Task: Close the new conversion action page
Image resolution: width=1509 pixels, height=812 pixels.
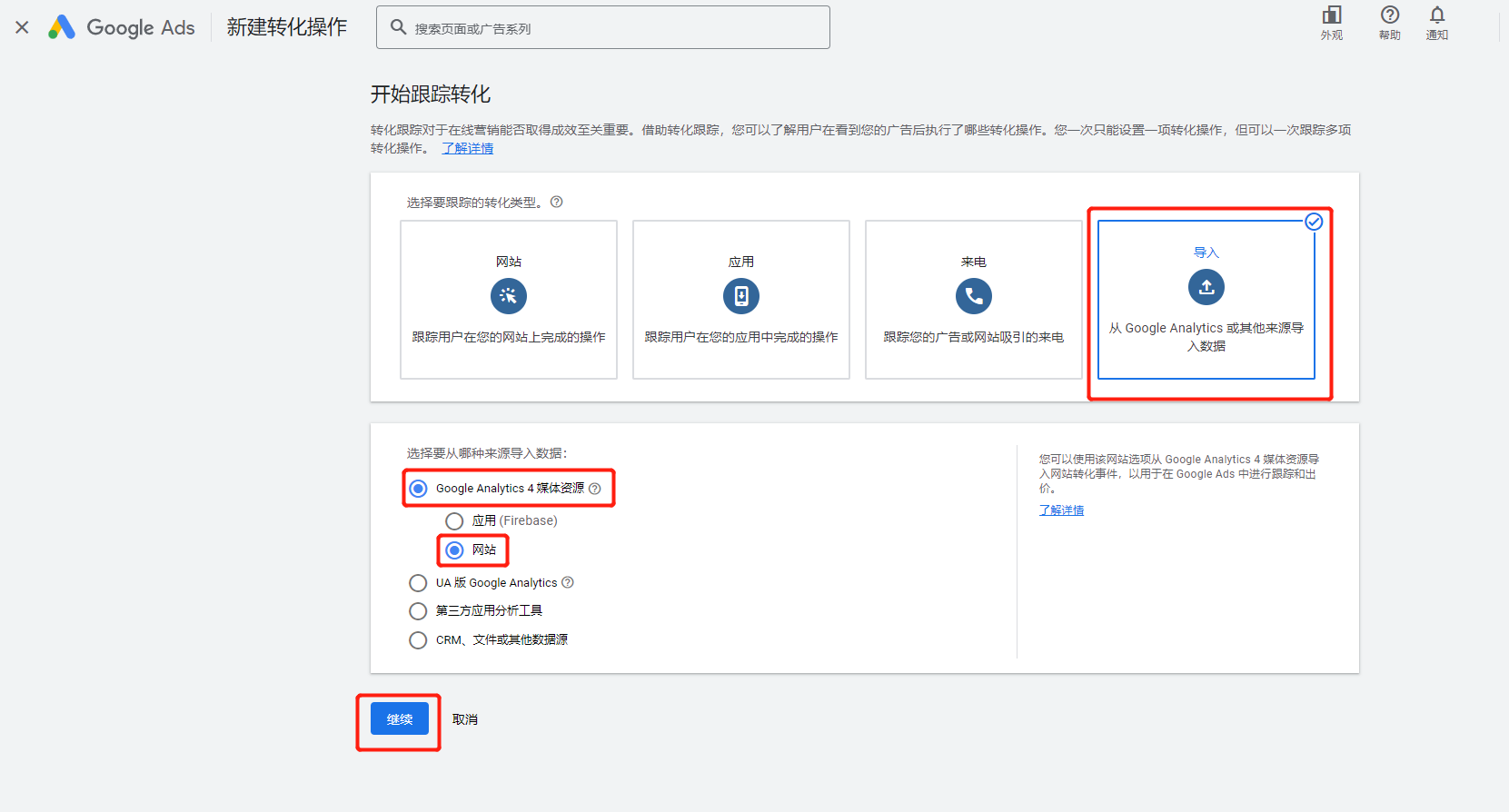Action: tap(23, 27)
